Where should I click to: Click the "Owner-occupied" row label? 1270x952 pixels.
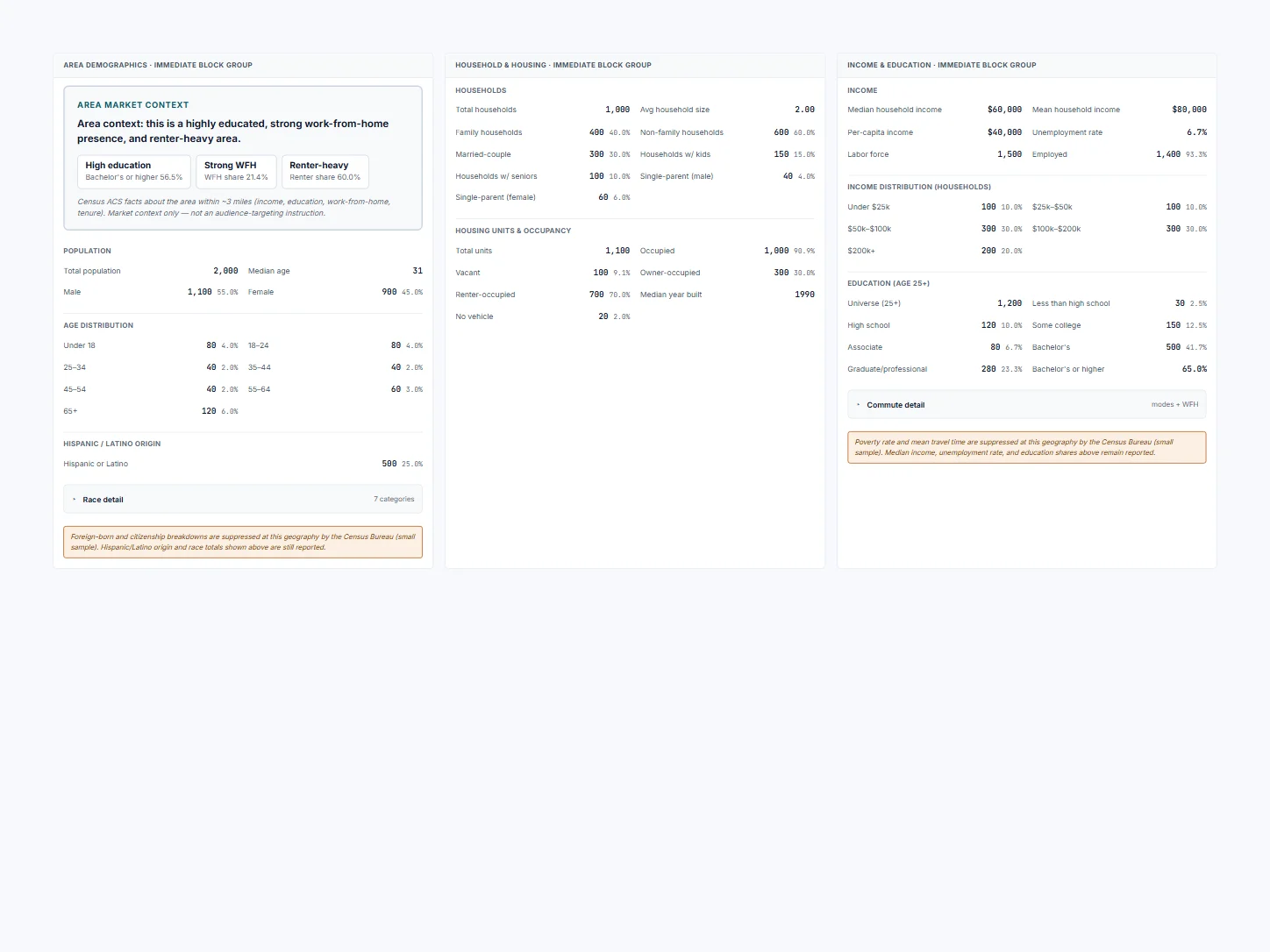click(x=670, y=273)
